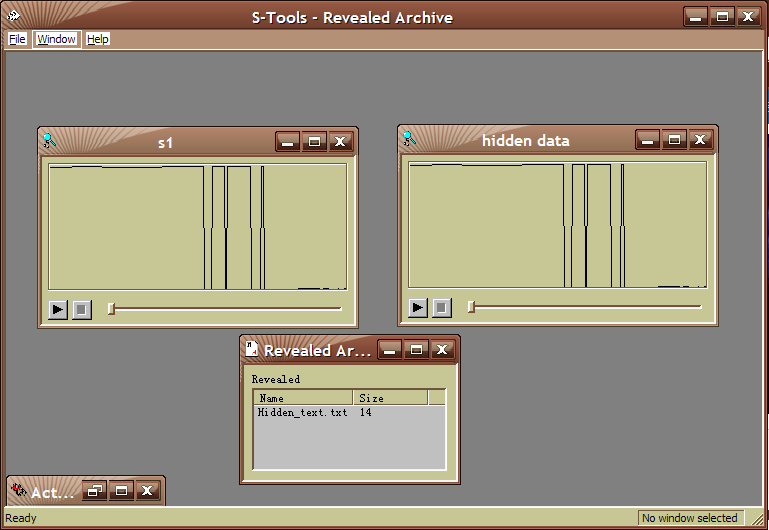Image resolution: width=769 pixels, height=530 pixels.
Task: Minimize the main S-Tools window
Action: (696, 17)
